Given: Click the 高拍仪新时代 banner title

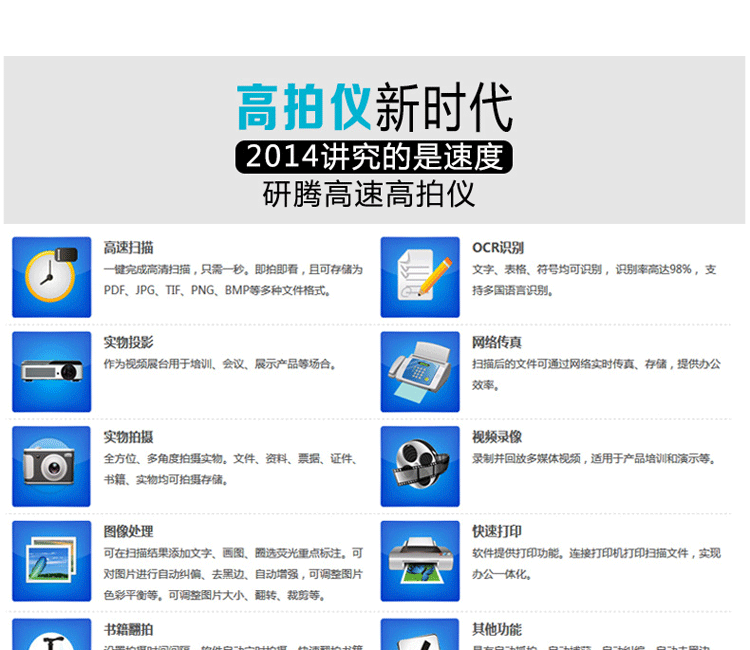Looking at the screenshot, I should [x=375, y=107].
